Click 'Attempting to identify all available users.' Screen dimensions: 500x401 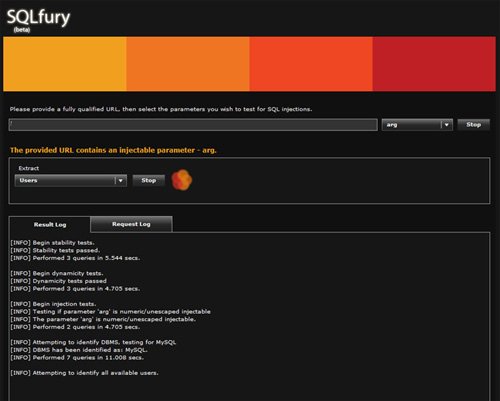point(84,373)
